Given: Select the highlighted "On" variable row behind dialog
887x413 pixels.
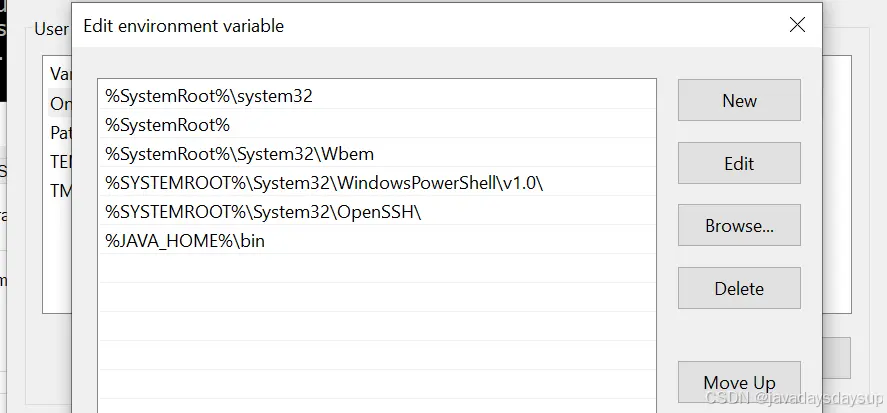Looking at the screenshot, I should click(60, 103).
